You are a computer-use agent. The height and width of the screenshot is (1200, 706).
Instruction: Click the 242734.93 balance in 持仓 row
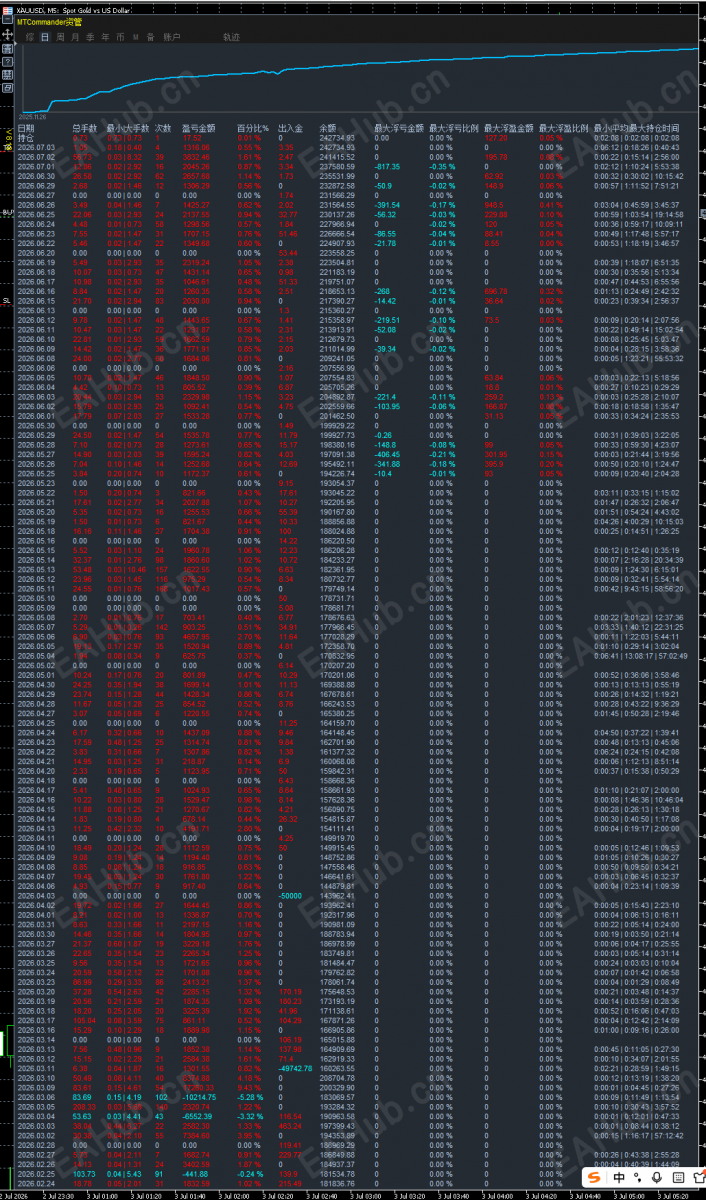tap(337, 138)
